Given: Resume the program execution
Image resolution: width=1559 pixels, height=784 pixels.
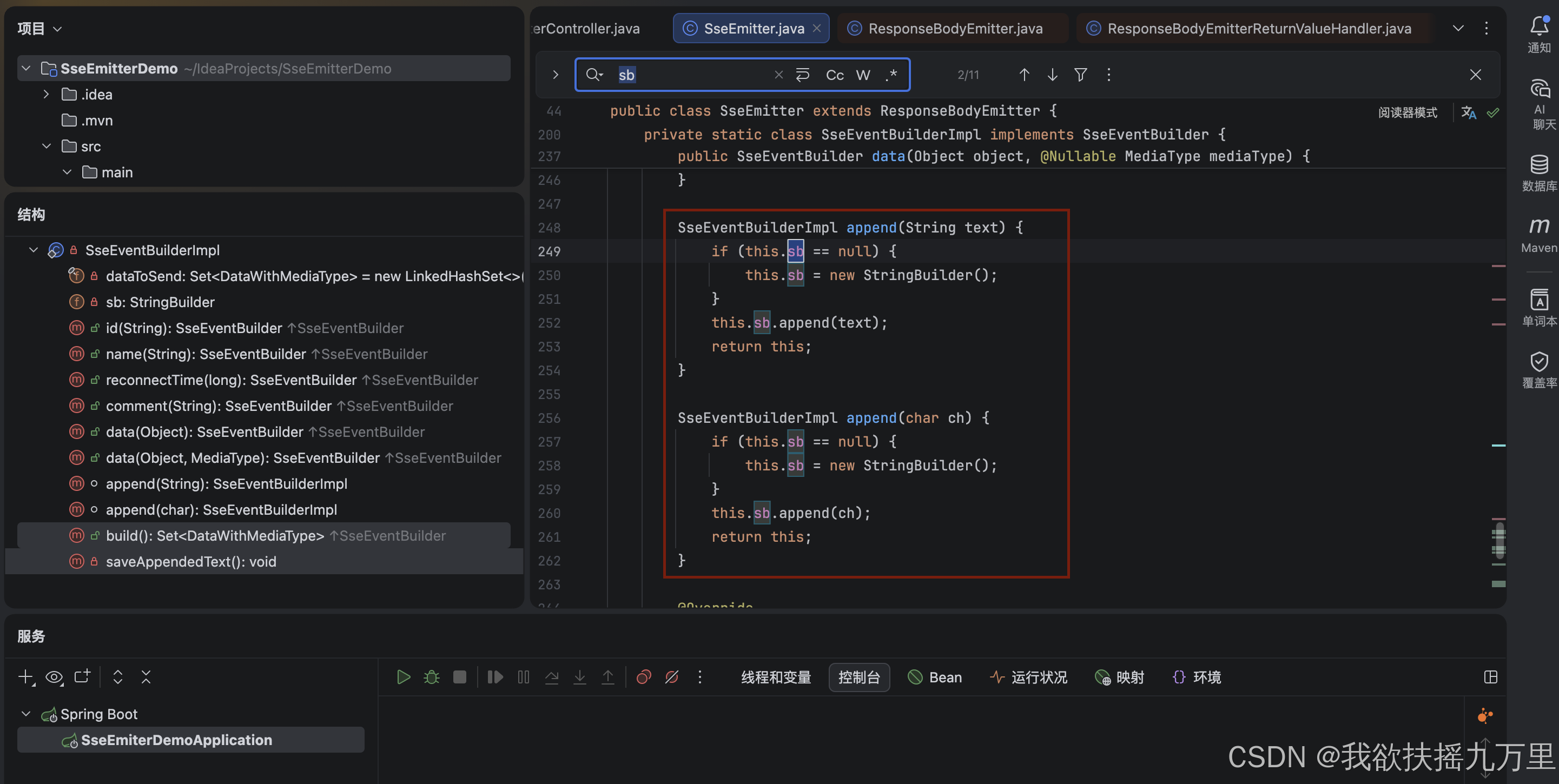Looking at the screenshot, I should [495, 677].
